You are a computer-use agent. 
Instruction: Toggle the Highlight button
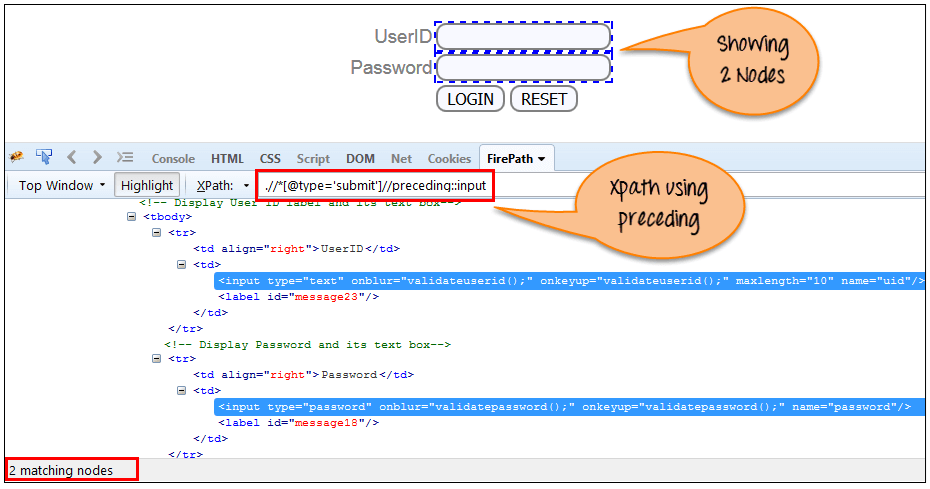point(146,185)
